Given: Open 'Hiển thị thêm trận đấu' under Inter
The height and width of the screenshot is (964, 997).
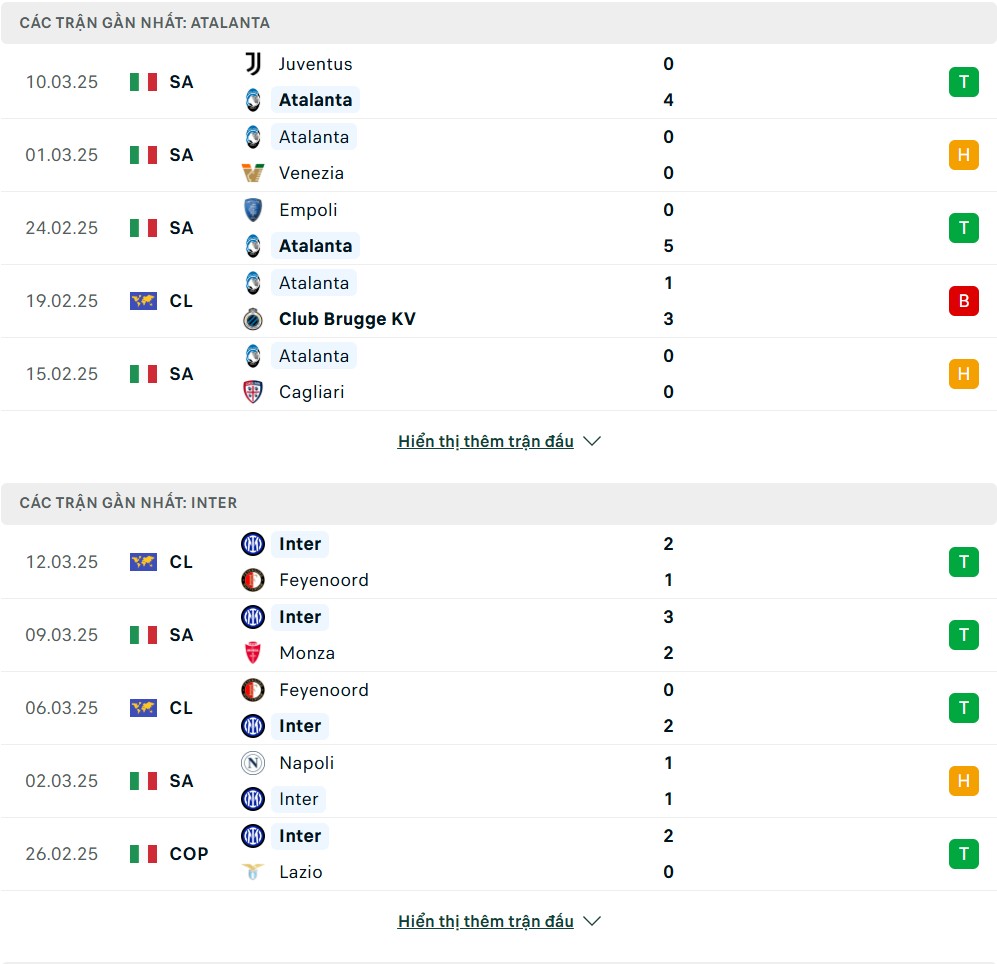Looking at the screenshot, I should [486, 921].
